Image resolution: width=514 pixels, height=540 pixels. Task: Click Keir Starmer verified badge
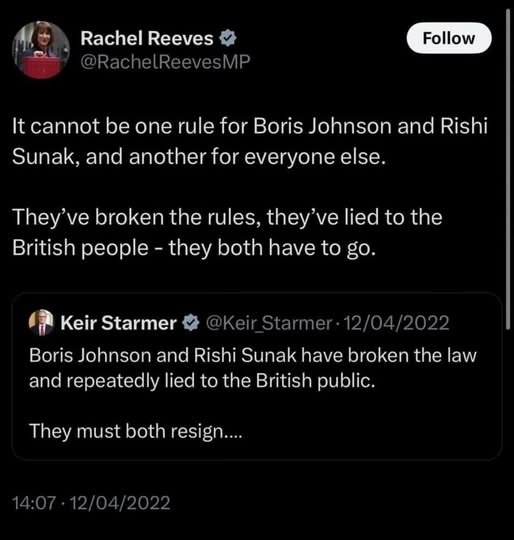click(191, 323)
